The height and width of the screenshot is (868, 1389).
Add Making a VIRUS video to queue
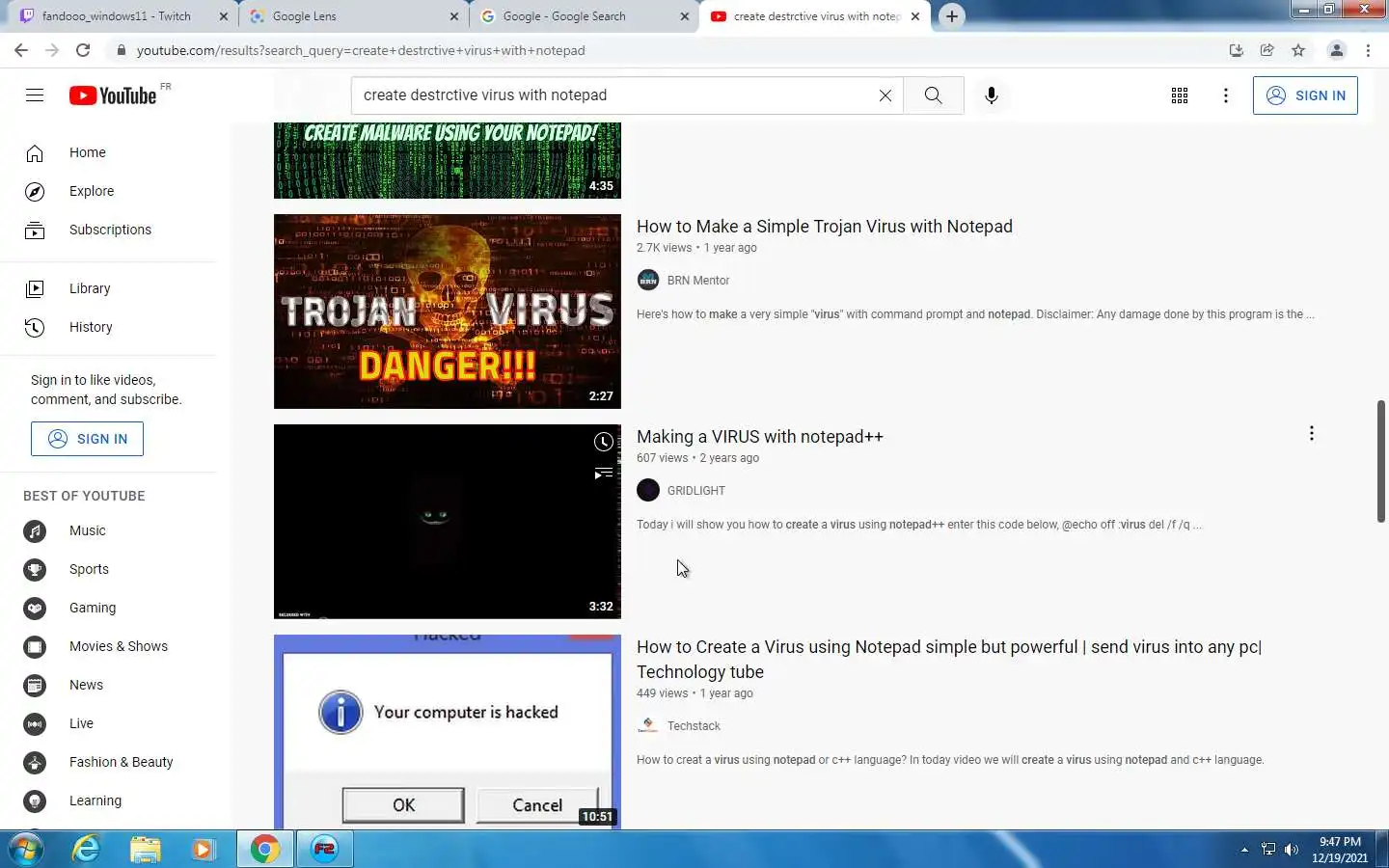(x=604, y=473)
